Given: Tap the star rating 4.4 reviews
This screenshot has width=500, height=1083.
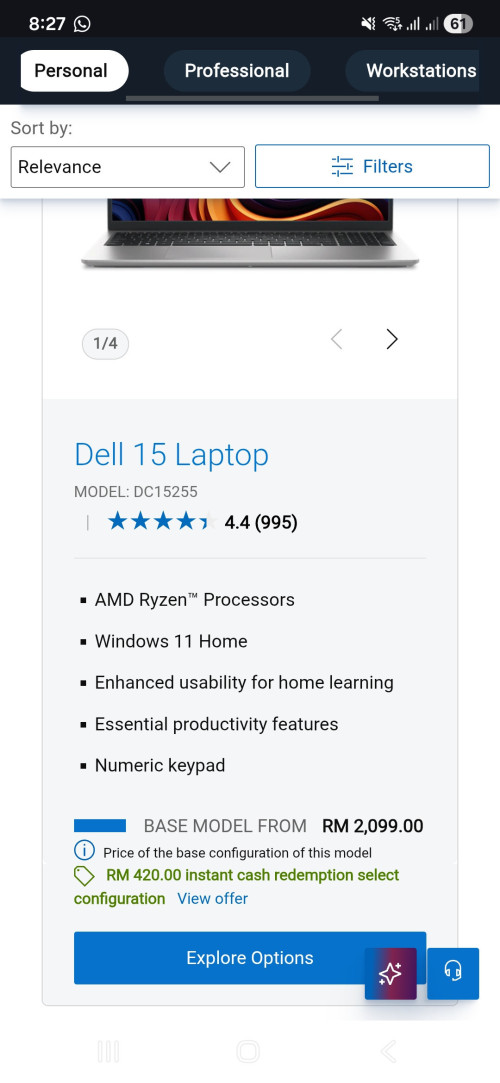Looking at the screenshot, I should click(x=202, y=522).
